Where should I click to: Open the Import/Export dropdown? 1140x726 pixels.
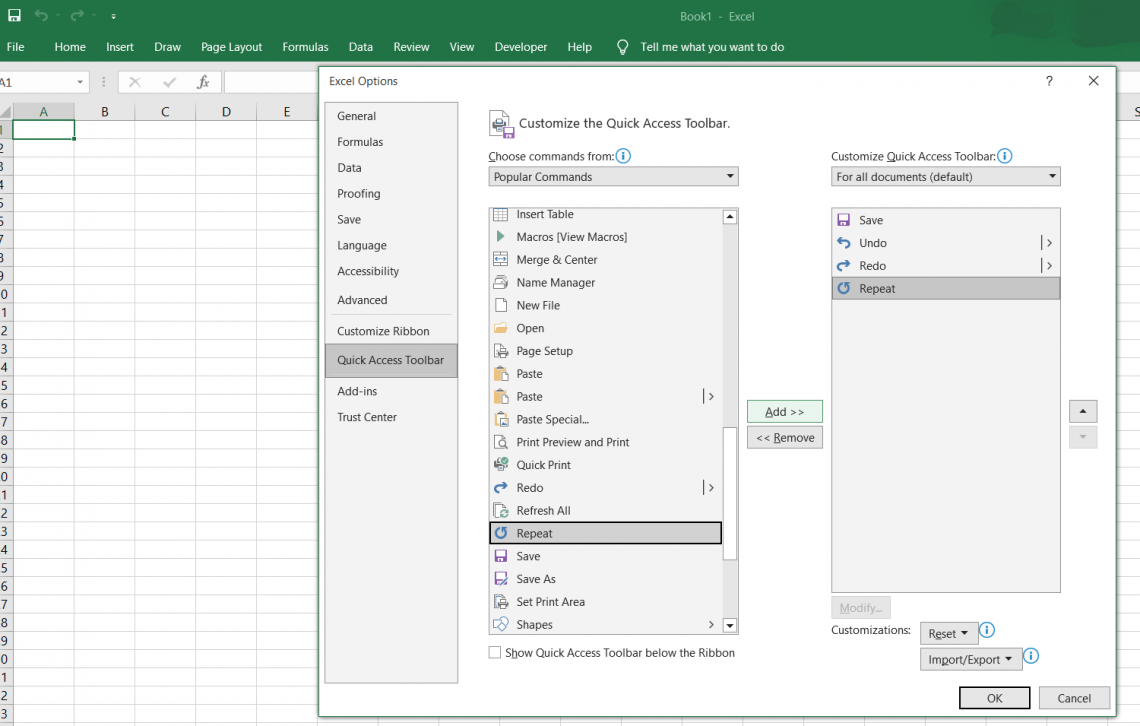click(x=970, y=658)
